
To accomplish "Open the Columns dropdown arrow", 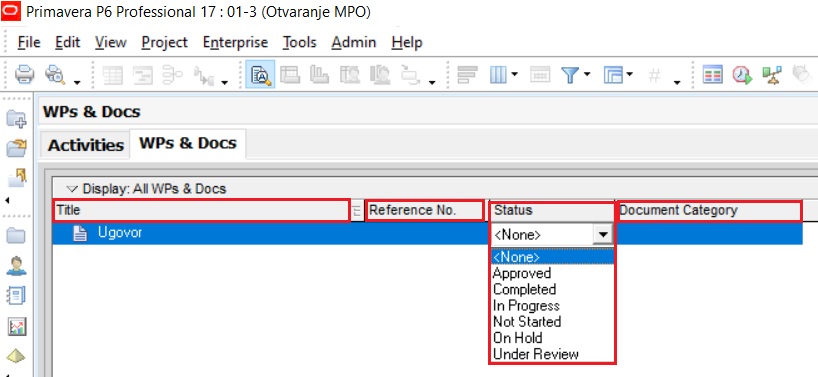I will pyautogui.click(x=514, y=75).
